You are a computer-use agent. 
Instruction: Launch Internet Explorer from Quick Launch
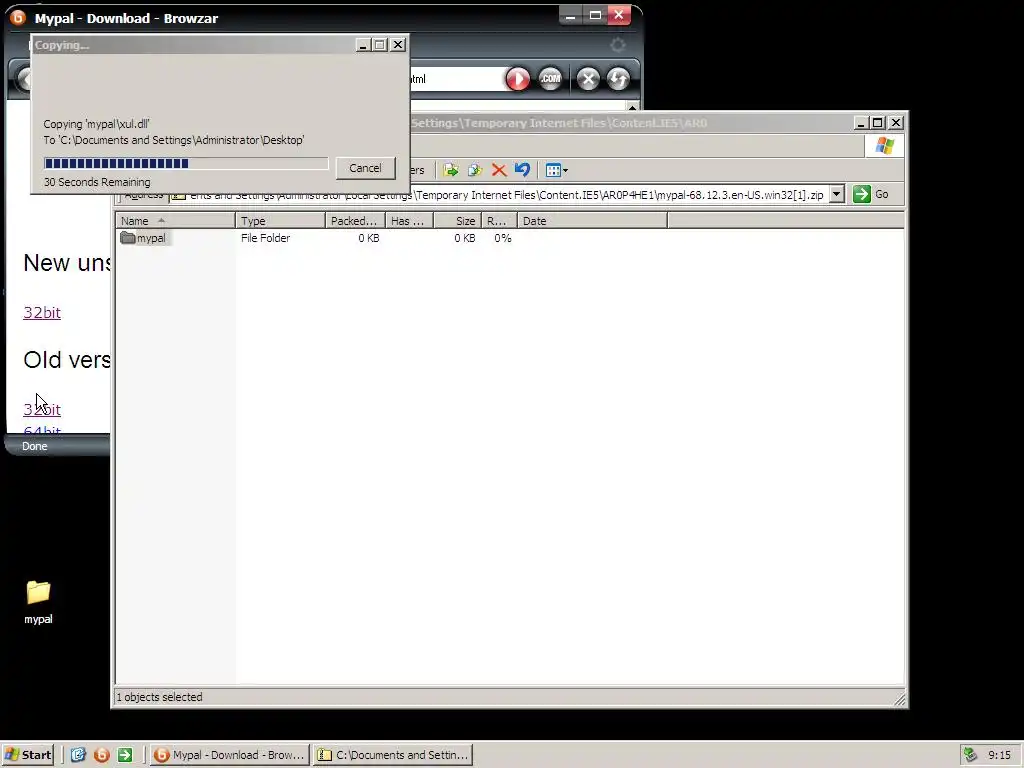(78, 755)
